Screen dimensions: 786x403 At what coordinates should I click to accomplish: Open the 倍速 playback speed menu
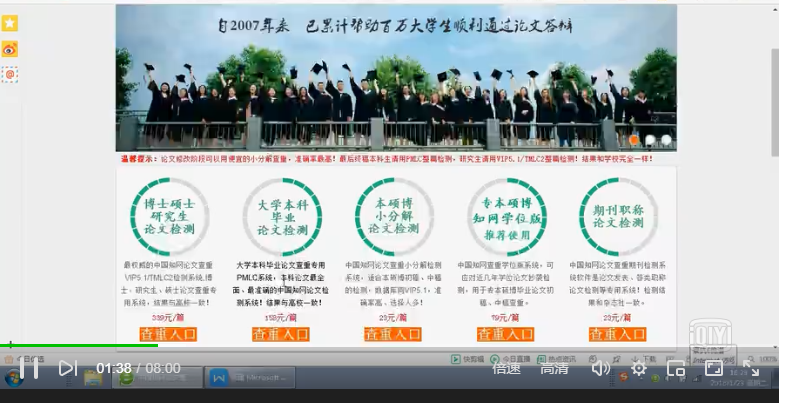tap(506, 368)
